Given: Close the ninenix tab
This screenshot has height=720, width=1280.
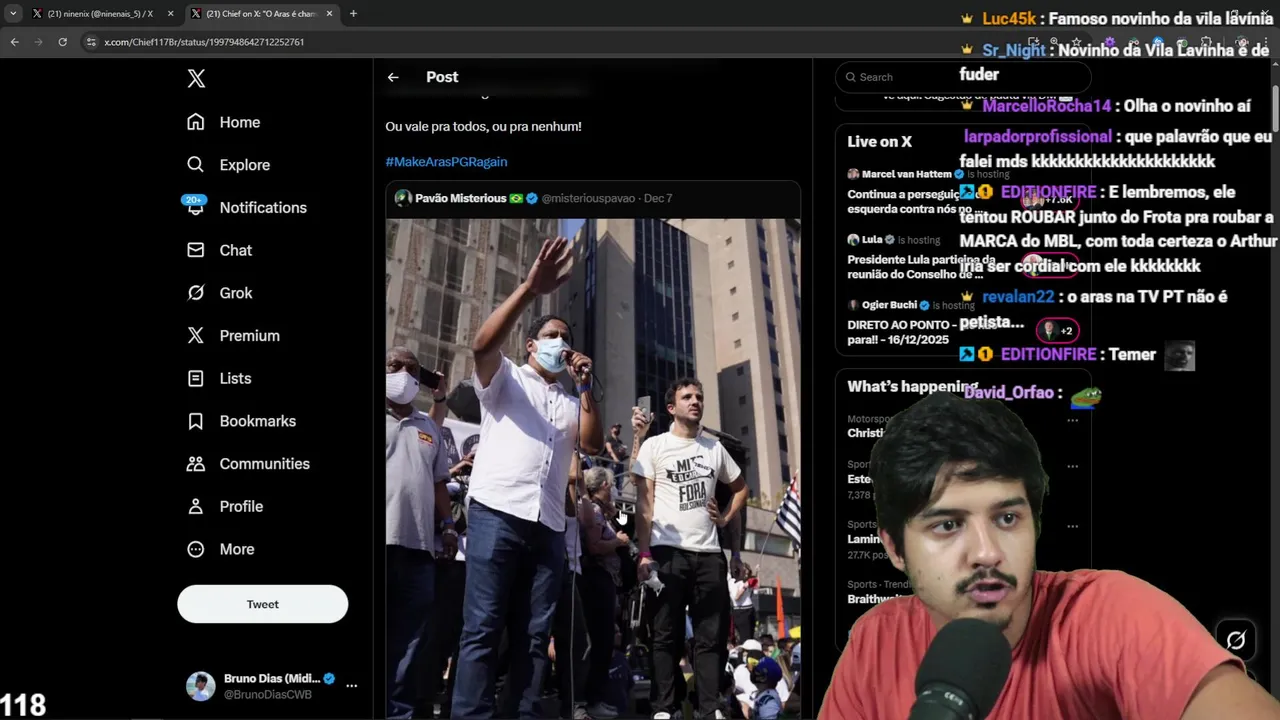Looking at the screenshot, I should [x=170, y=14].
